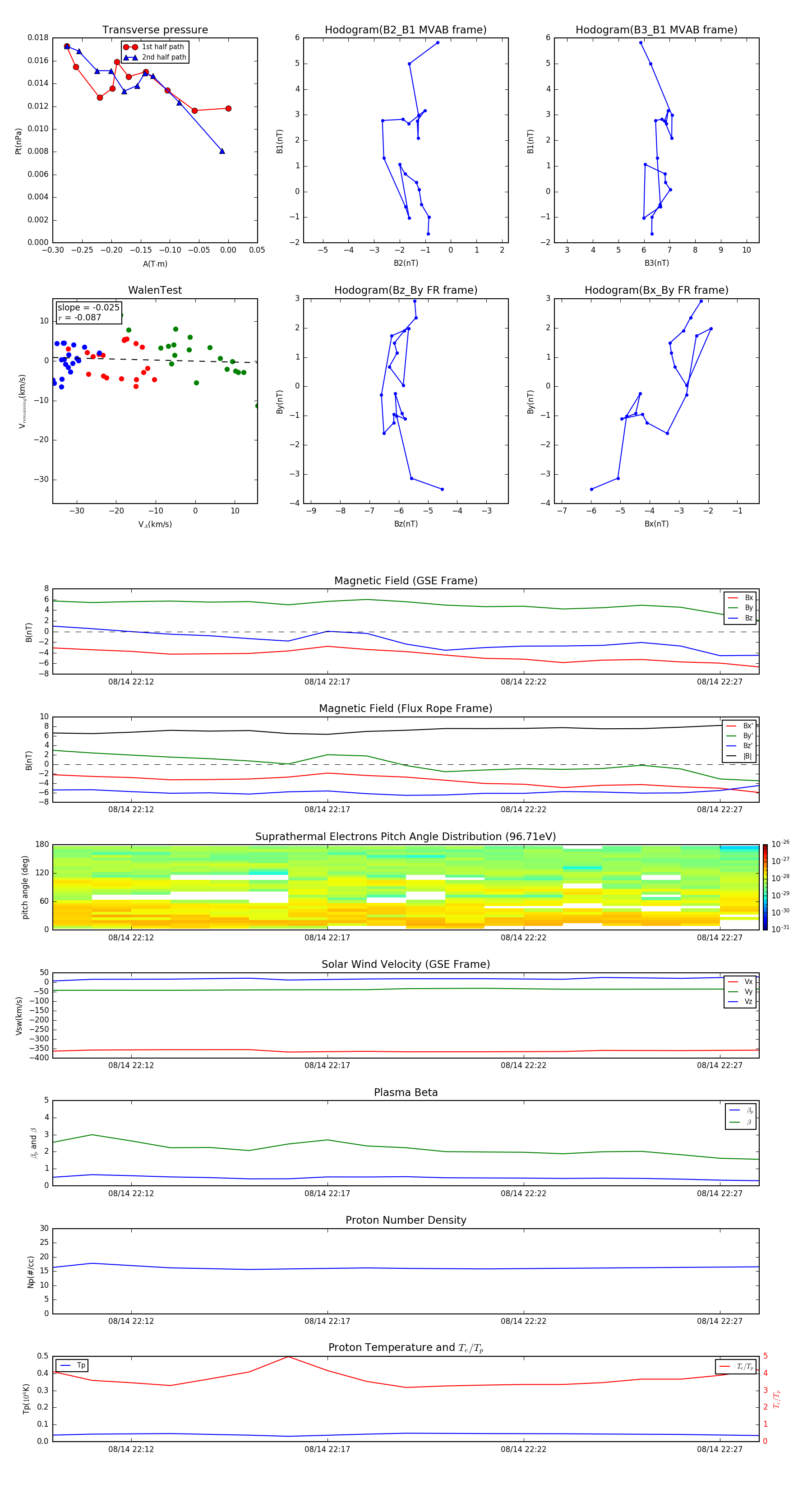Click the 'r = -0.087' annotation
This screenshot has width=812, height=1489.
pyautogui.click(x=80, y=317)
